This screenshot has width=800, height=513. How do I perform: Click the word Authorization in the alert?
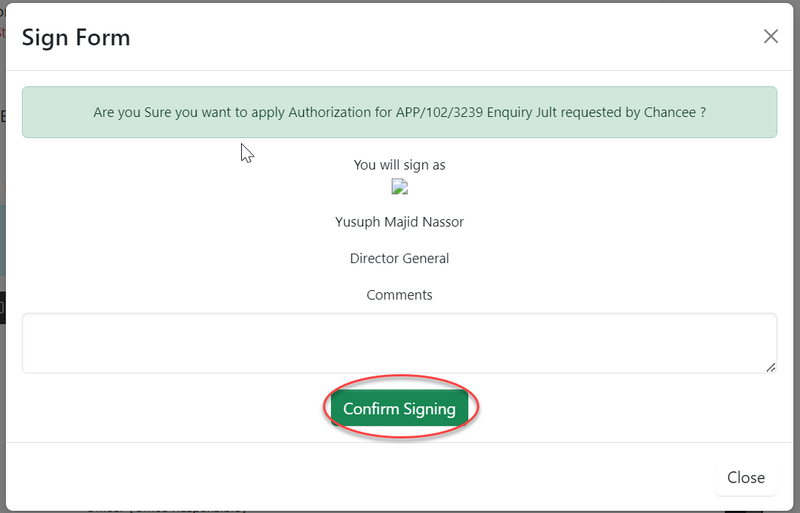click(x=331, y=113)
